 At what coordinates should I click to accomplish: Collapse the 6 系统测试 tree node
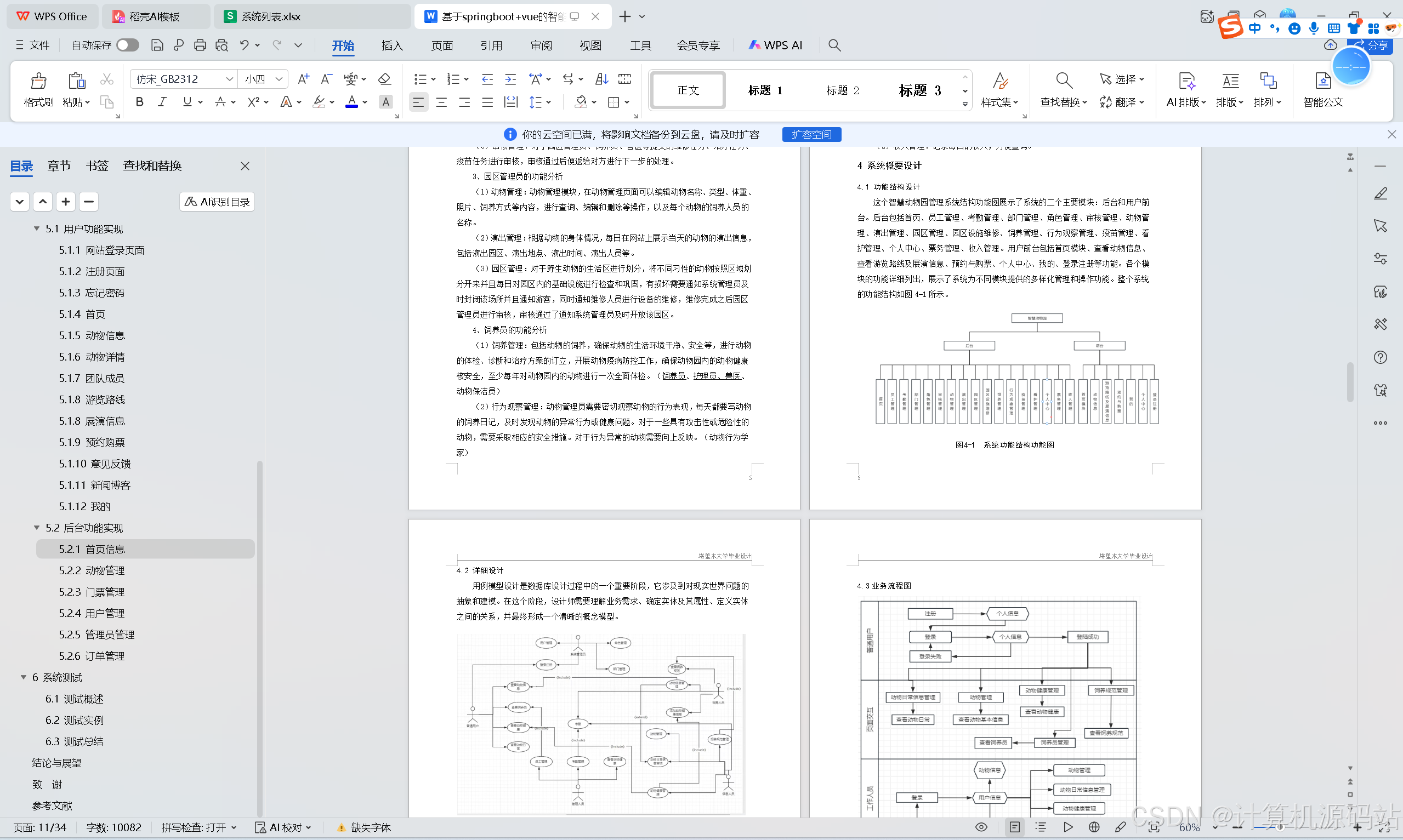(23, 677)
